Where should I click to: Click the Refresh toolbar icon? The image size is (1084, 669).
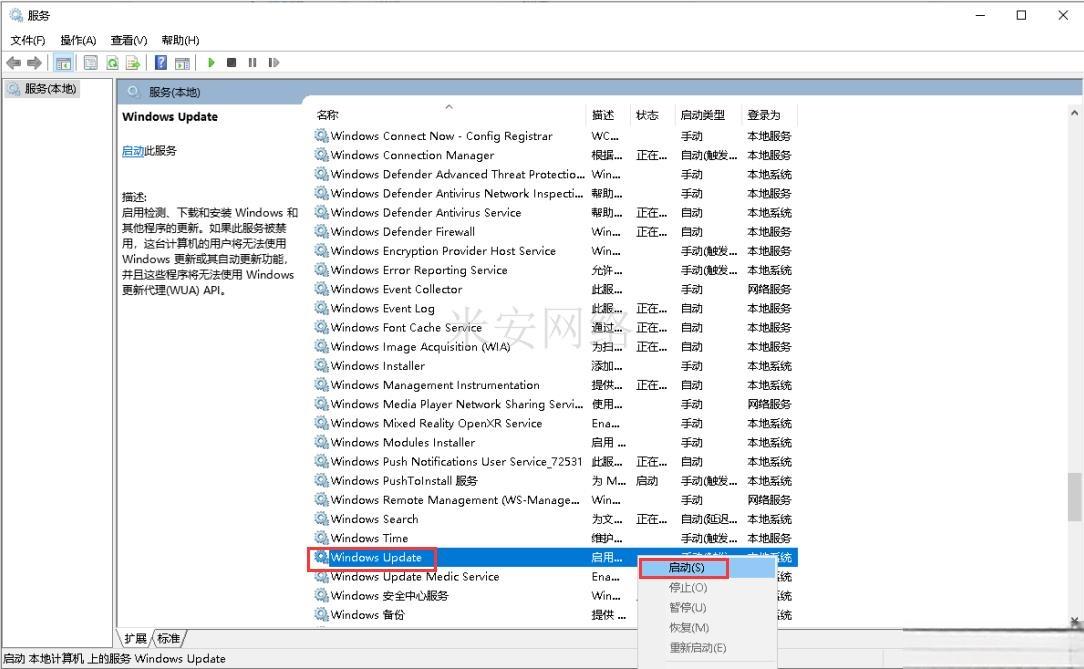click(x=112, y=63)
